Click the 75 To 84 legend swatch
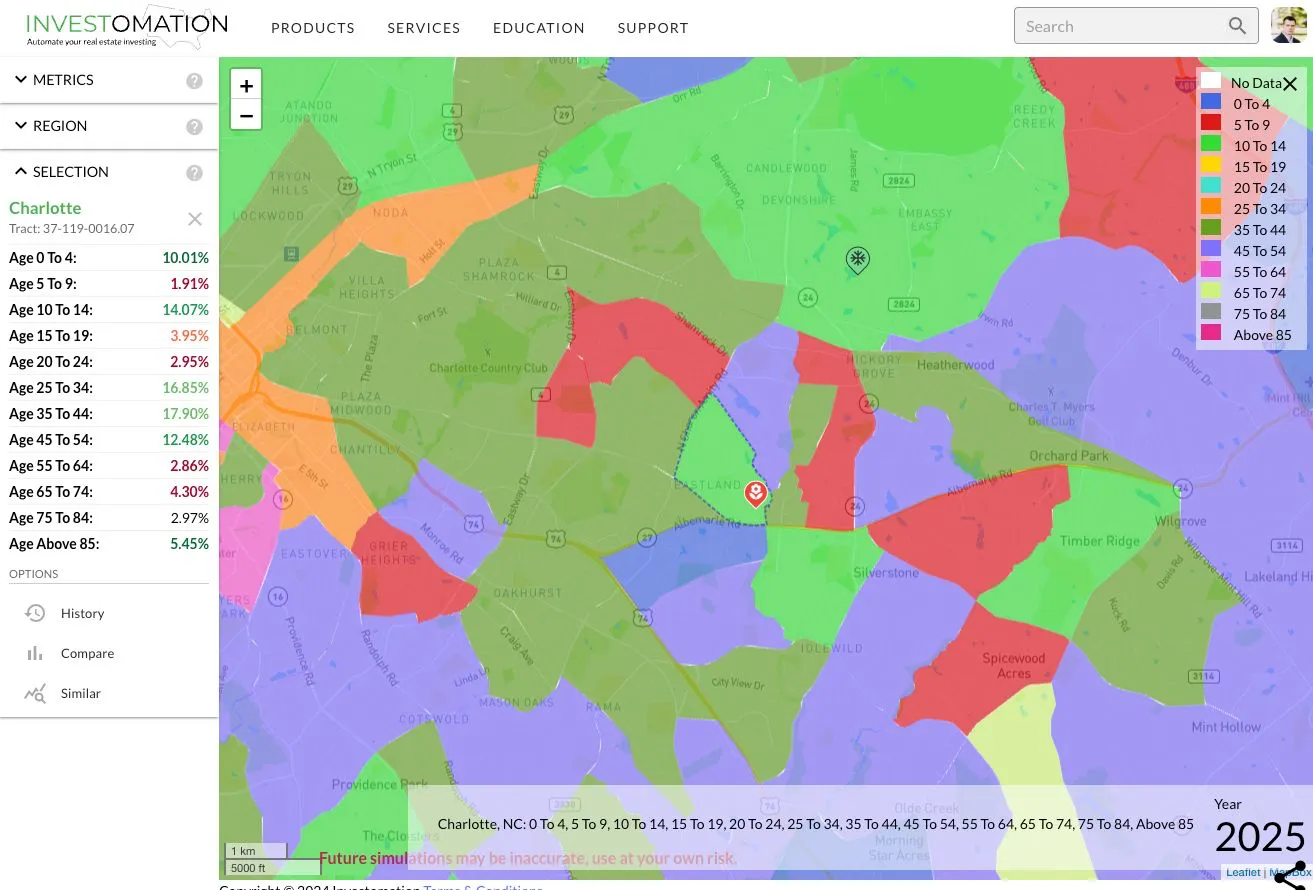This screenshot has width=1313, height=890. click(x=1211, y=312)
